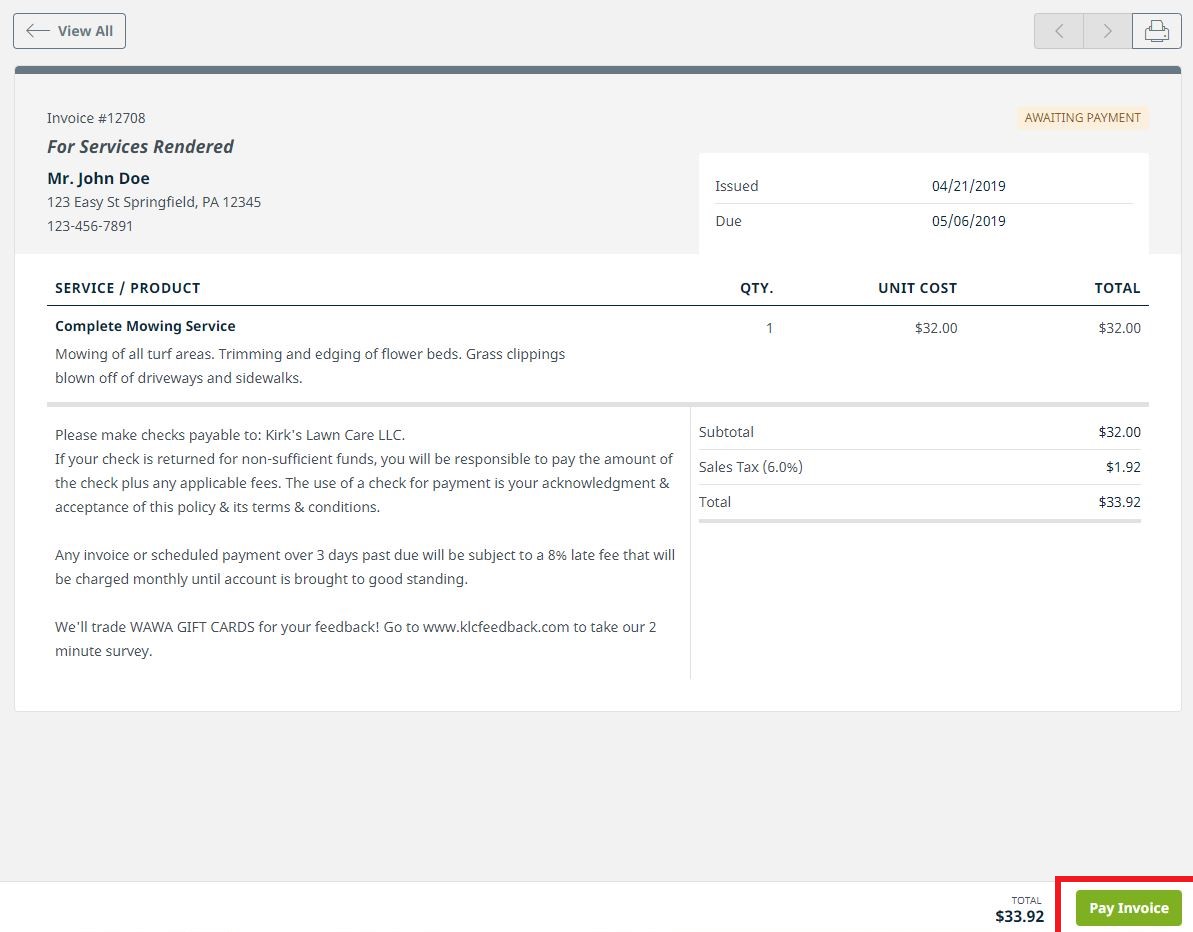Click the print invoice icon
1193x932 pixels.
pos(1156,31)
